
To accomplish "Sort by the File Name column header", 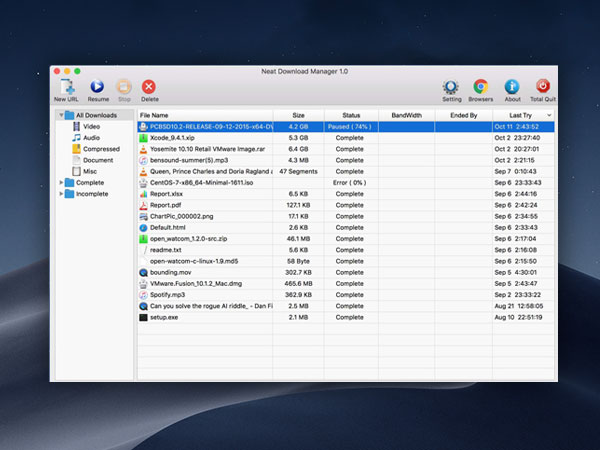I will click(x=205, y=115).
